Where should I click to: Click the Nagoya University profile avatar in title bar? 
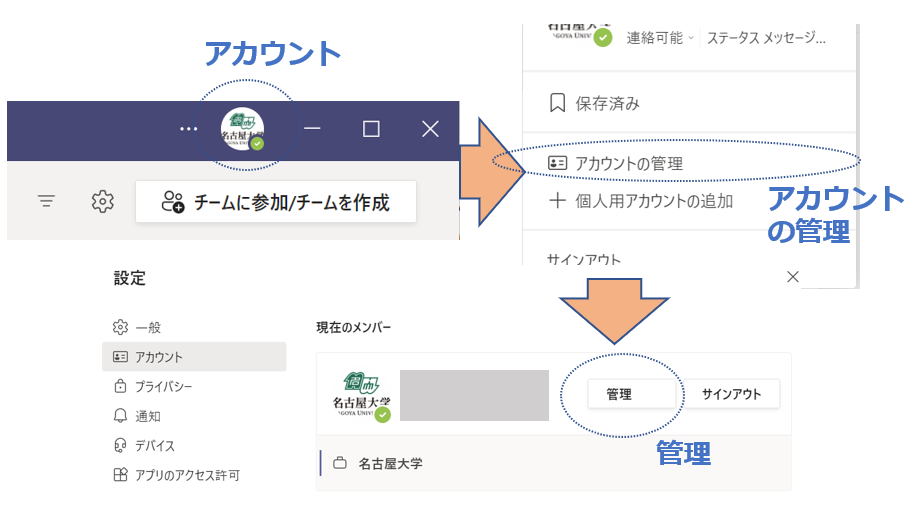[x=243, y=129]
